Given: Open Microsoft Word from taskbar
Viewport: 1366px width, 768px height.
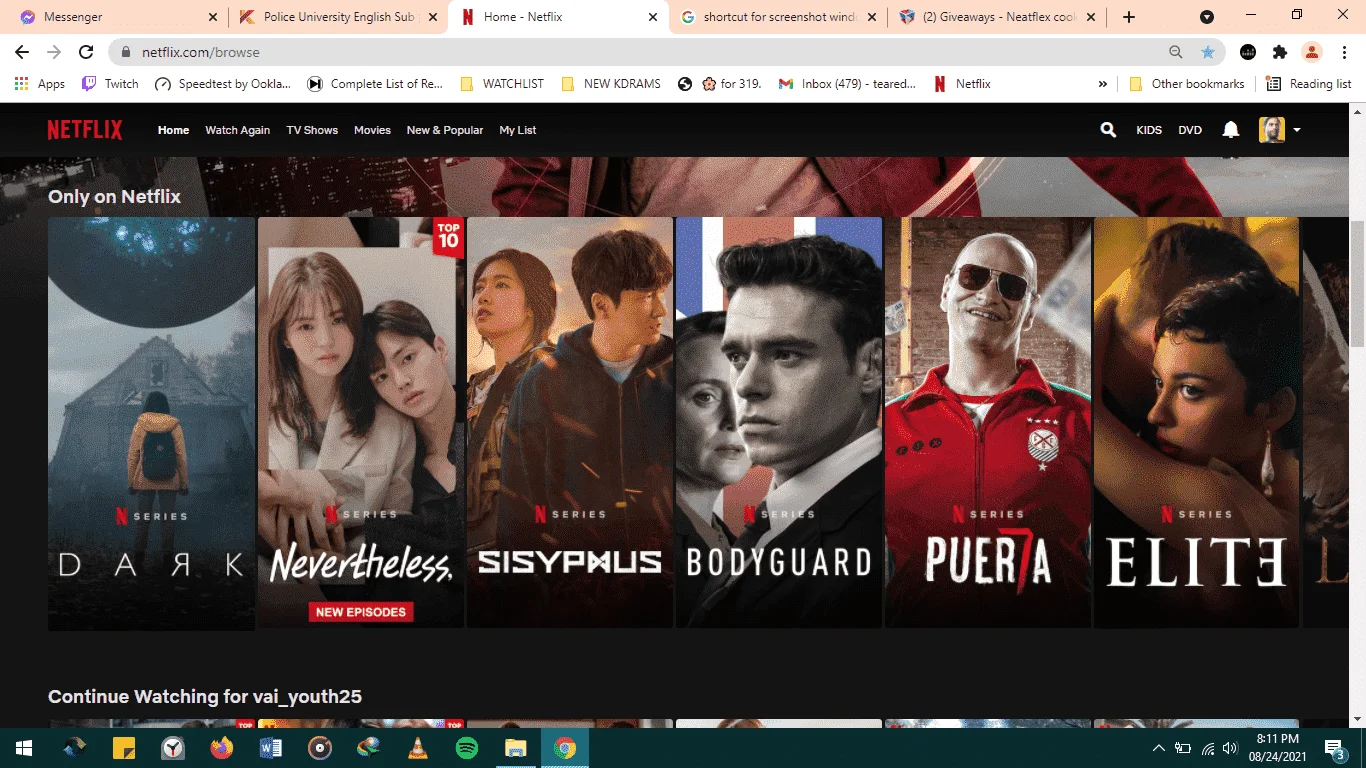Looking at the screenshot, I should pos(271,748).
